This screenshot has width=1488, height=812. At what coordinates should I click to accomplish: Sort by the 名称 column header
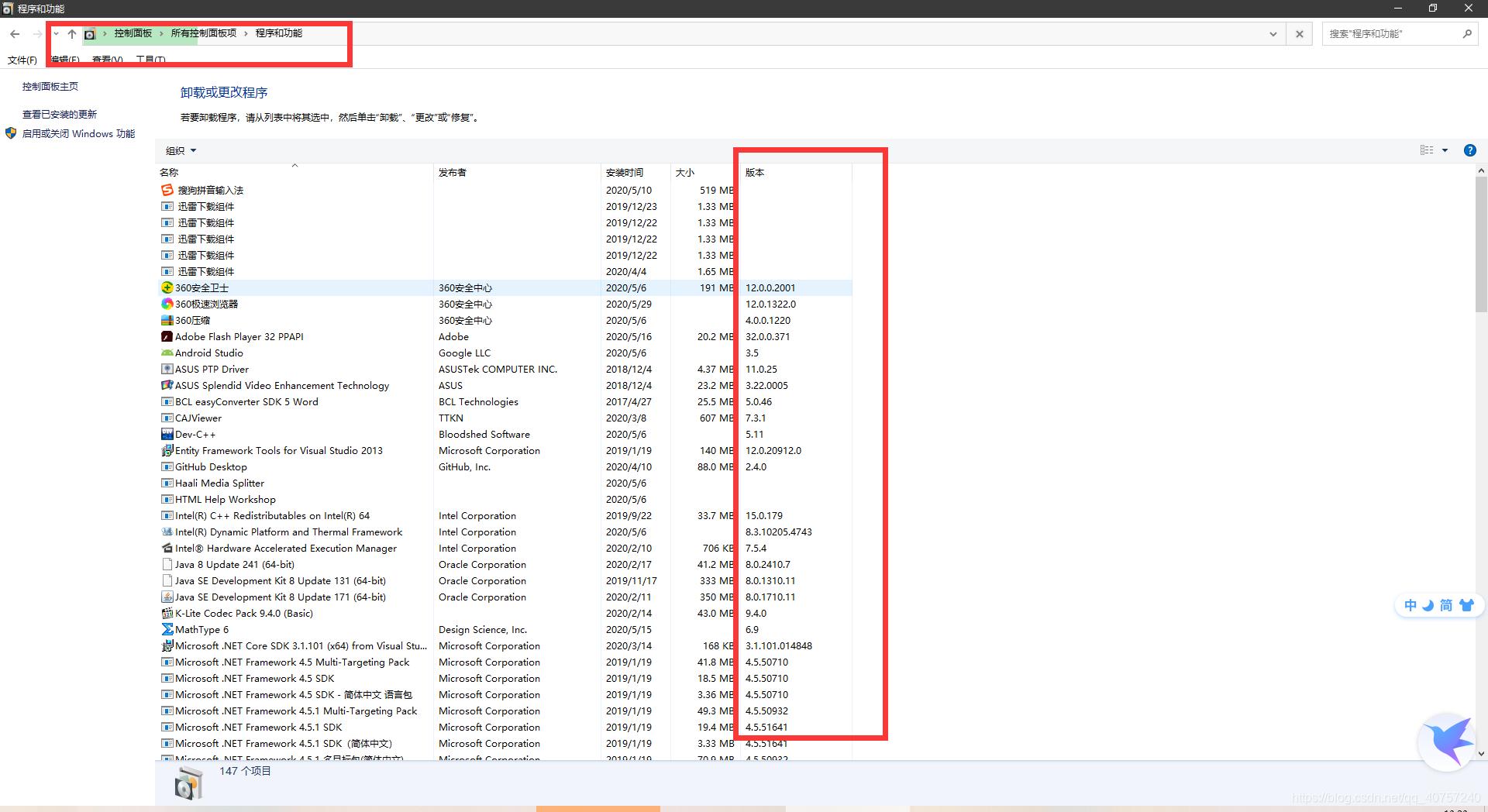294,172
